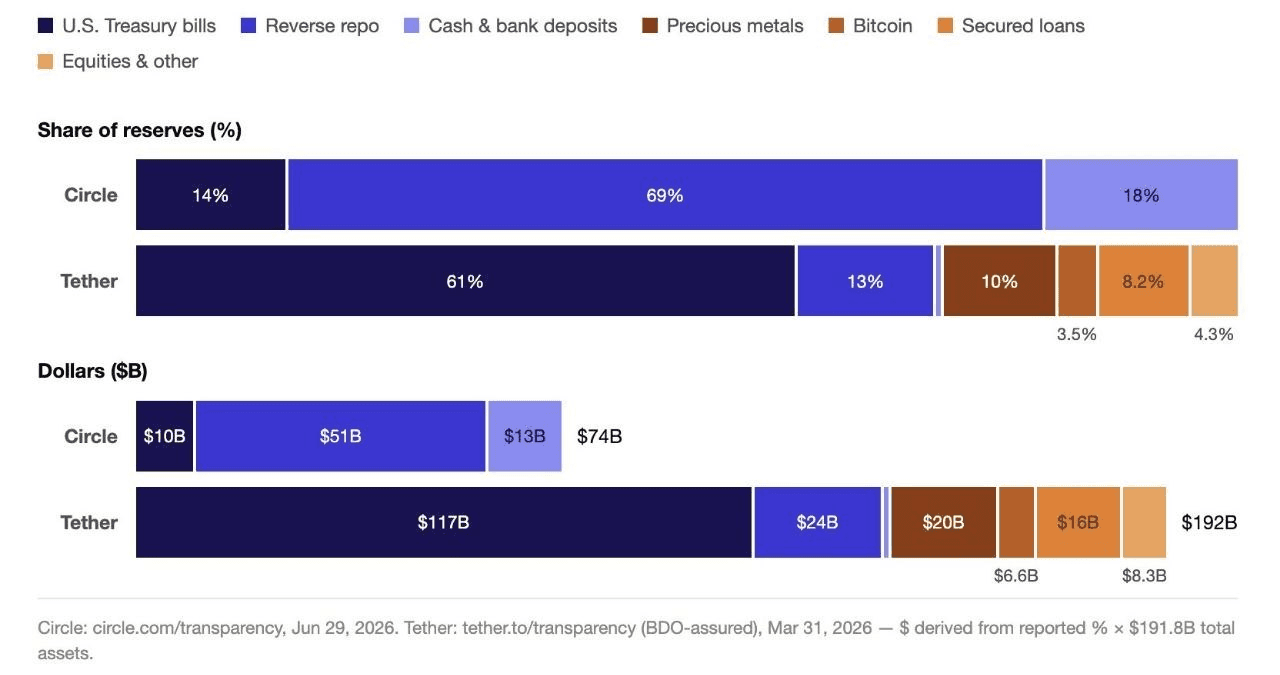Select Circle's 69% reverse repo segment

click(665, 195)
